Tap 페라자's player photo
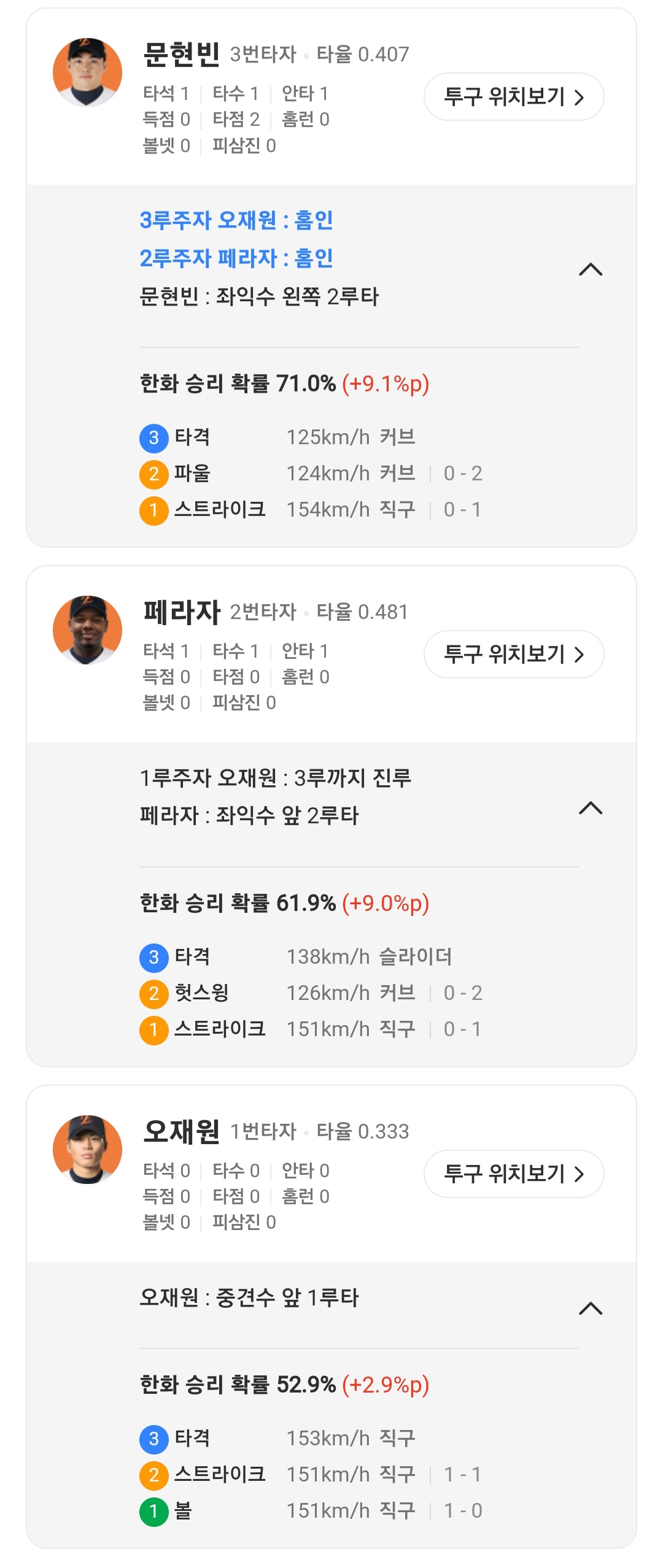 tap(88, 630)
